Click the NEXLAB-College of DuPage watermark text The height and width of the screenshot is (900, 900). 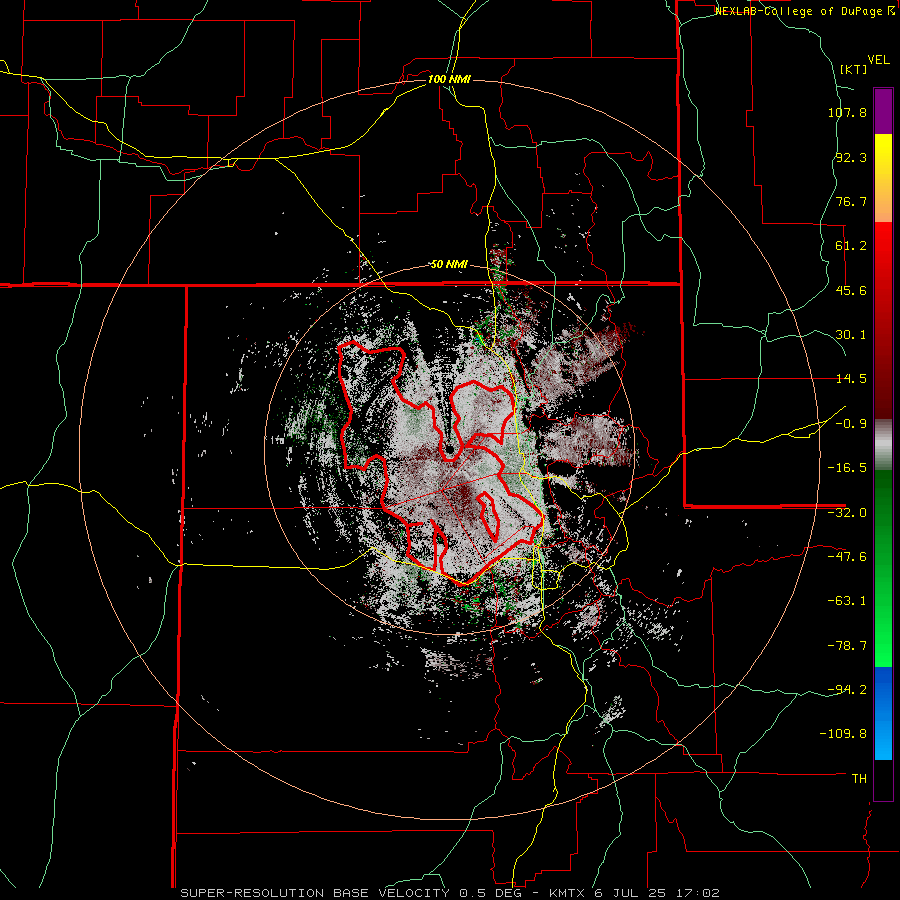[804, 11]
